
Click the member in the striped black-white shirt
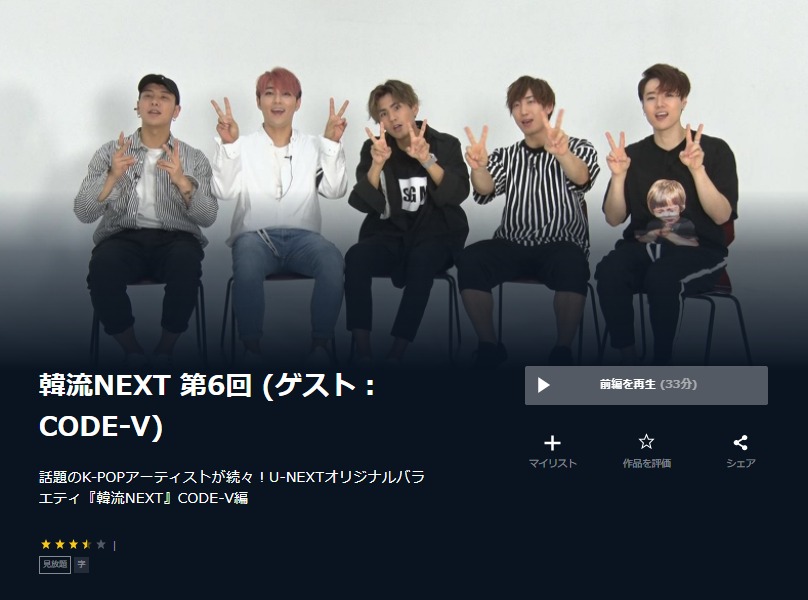531,216
